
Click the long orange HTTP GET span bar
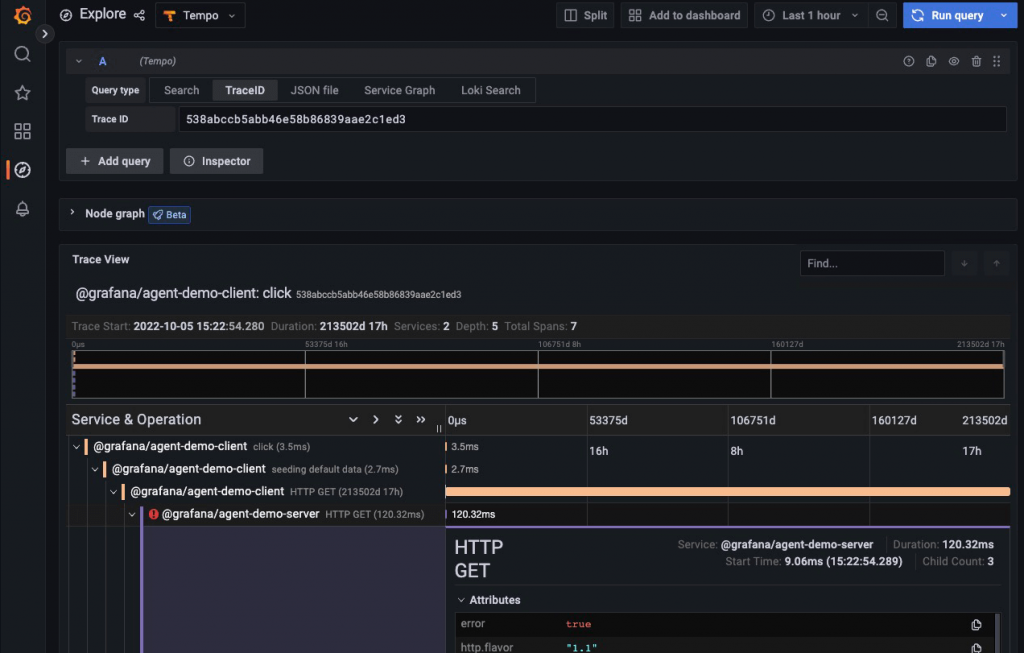pos(728,491)
